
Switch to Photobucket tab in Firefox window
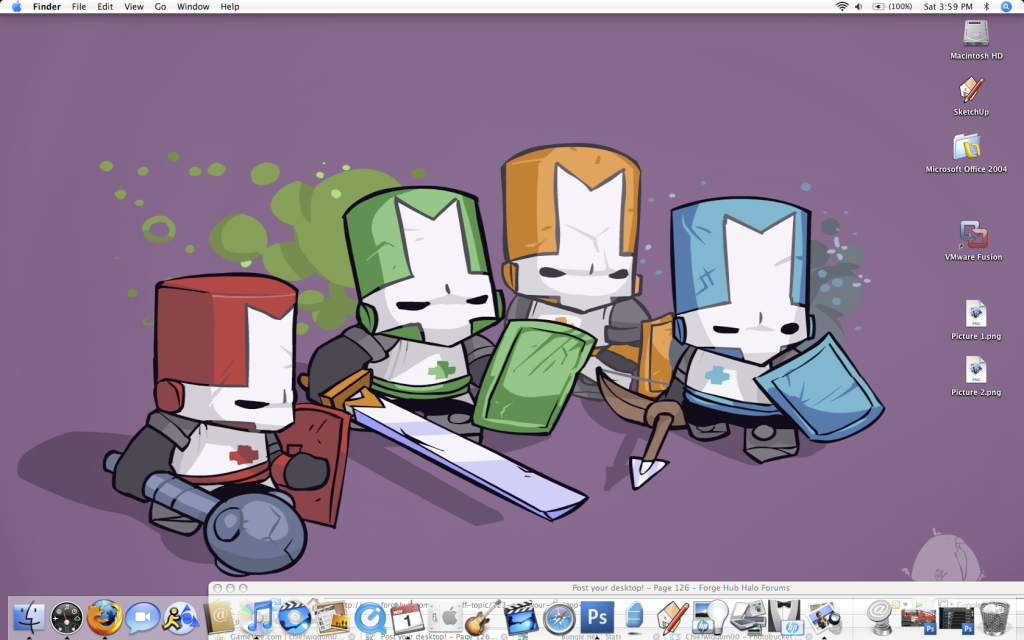(743, 637)
